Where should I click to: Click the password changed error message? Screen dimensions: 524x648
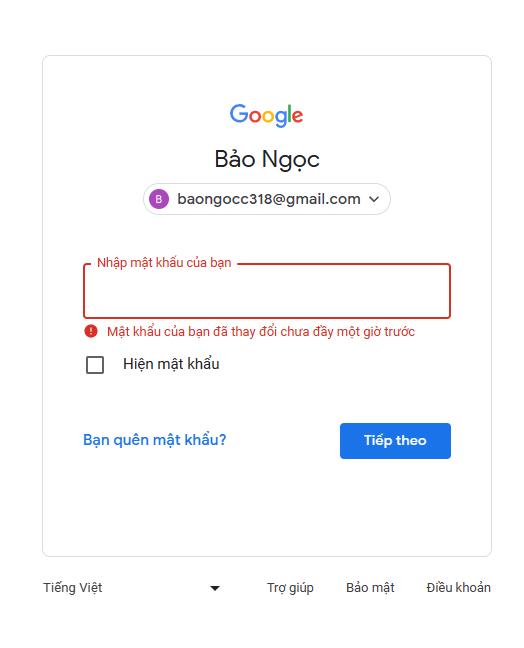261,332
